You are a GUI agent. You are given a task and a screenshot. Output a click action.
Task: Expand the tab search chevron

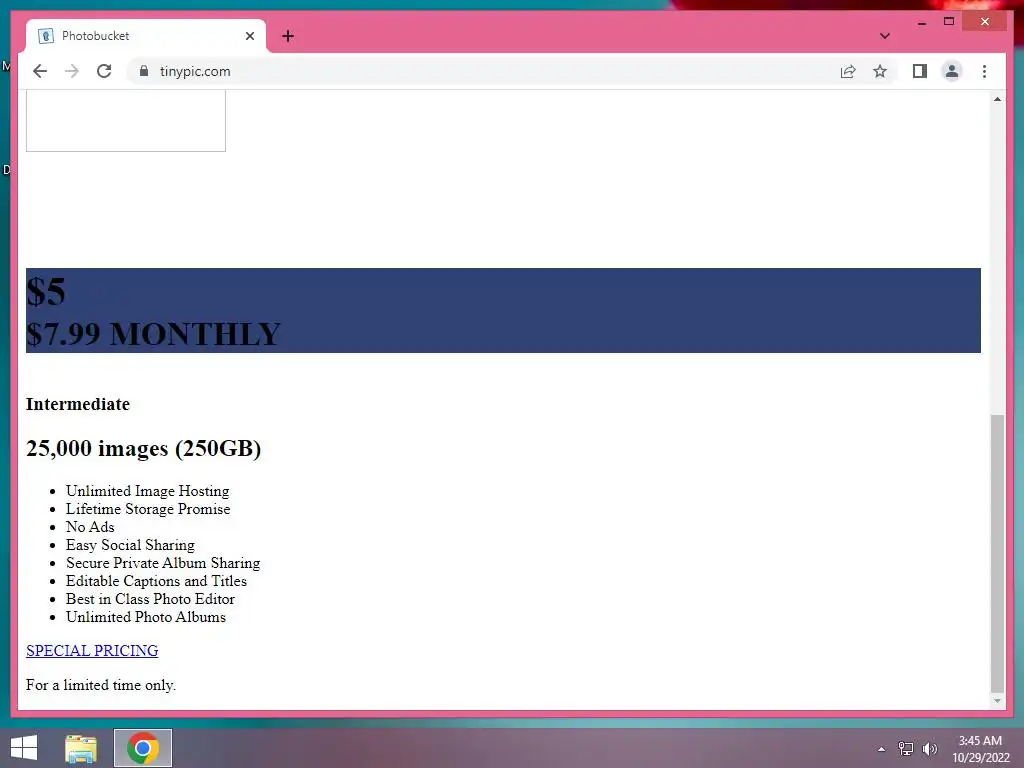884,36
